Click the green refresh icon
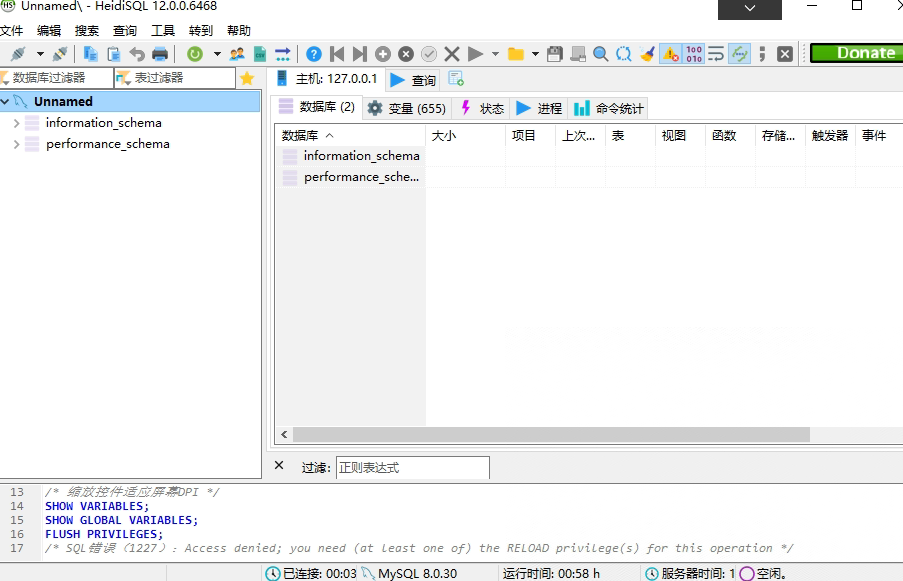 click(x=195, y=54)
